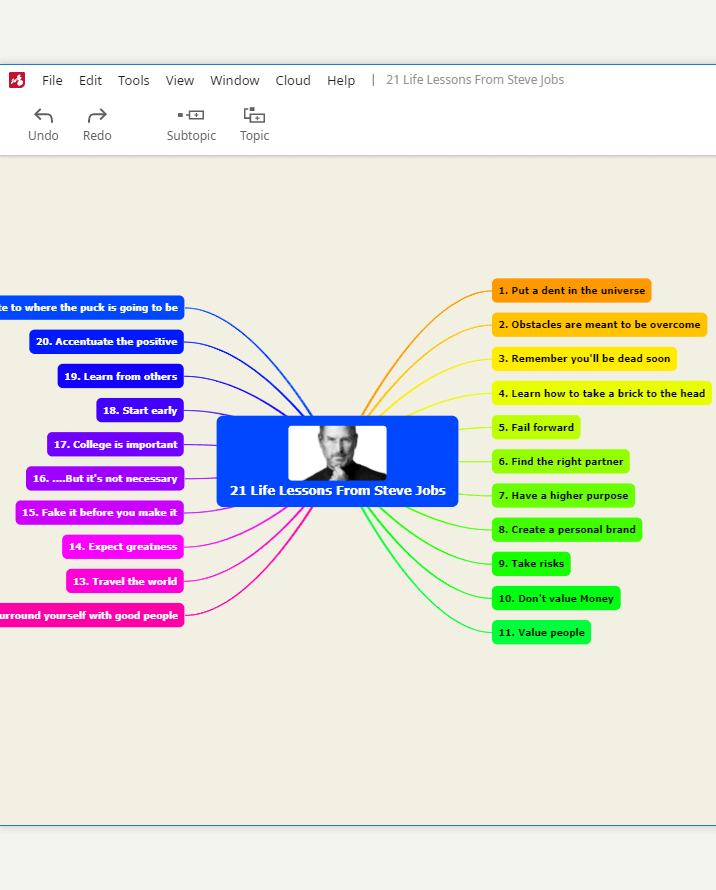Open the View menu
716x890 pixels.
tap(179, 80)
